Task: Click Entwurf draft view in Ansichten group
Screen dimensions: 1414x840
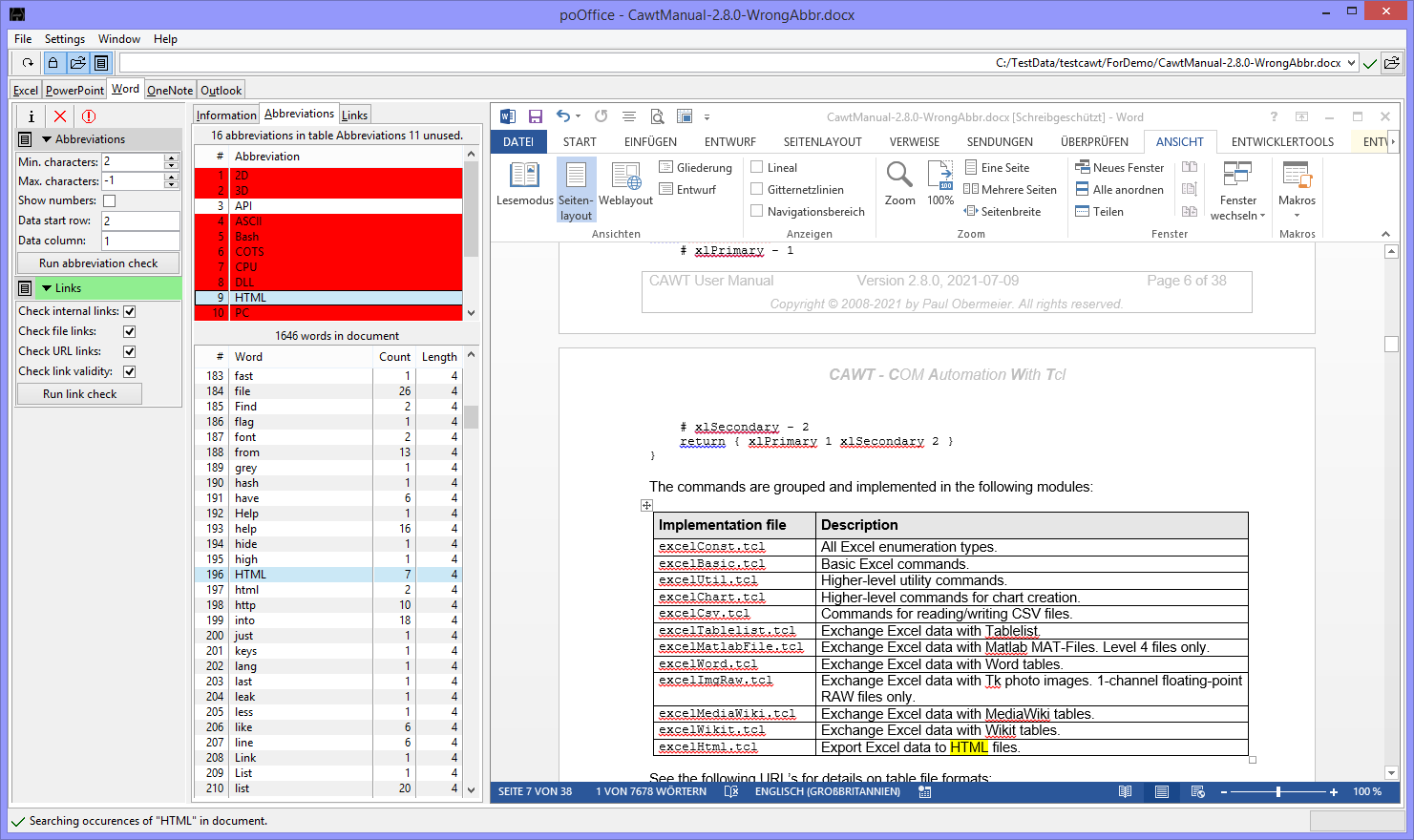Action: [687, 189]
